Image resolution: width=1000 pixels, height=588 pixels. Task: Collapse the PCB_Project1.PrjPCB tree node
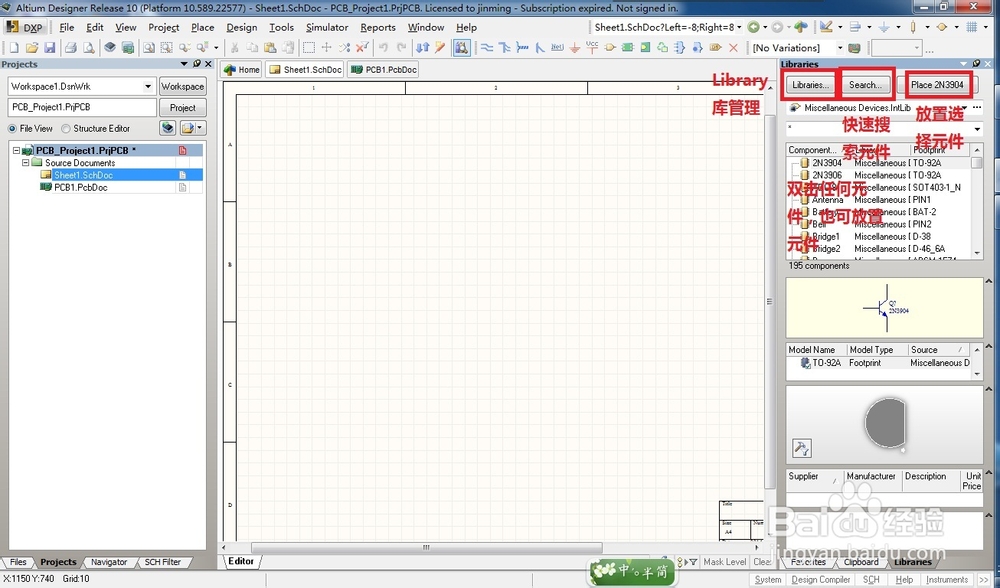pyautogui.click(x=16, y=151)
